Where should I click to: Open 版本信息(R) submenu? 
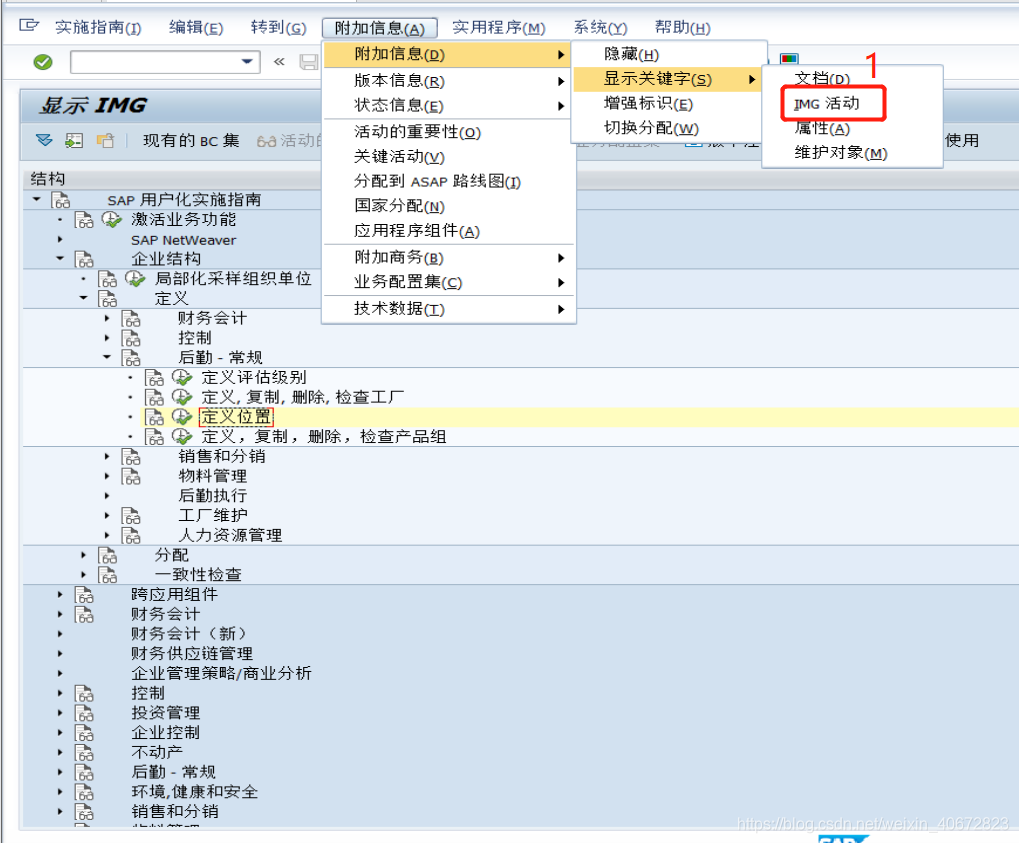point(448,81)
